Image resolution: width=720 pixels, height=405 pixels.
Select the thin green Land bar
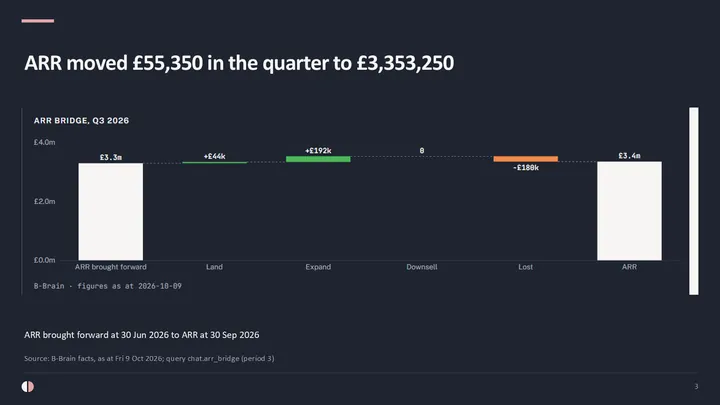(214, 163)
